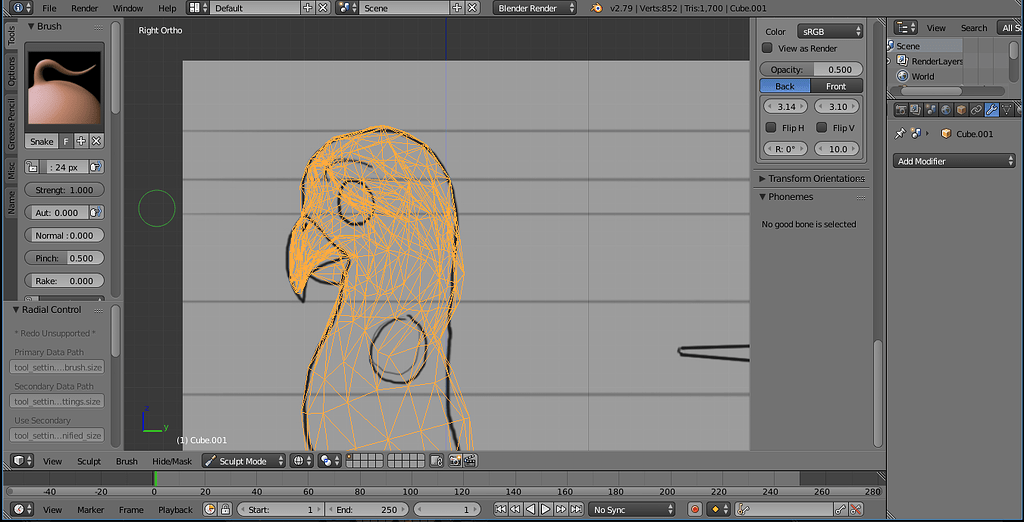Image resolution: width=1024 pixels, height=522 pixels.
Task: Open Sculpt Mode dropdown
Action: click(244, 461)
